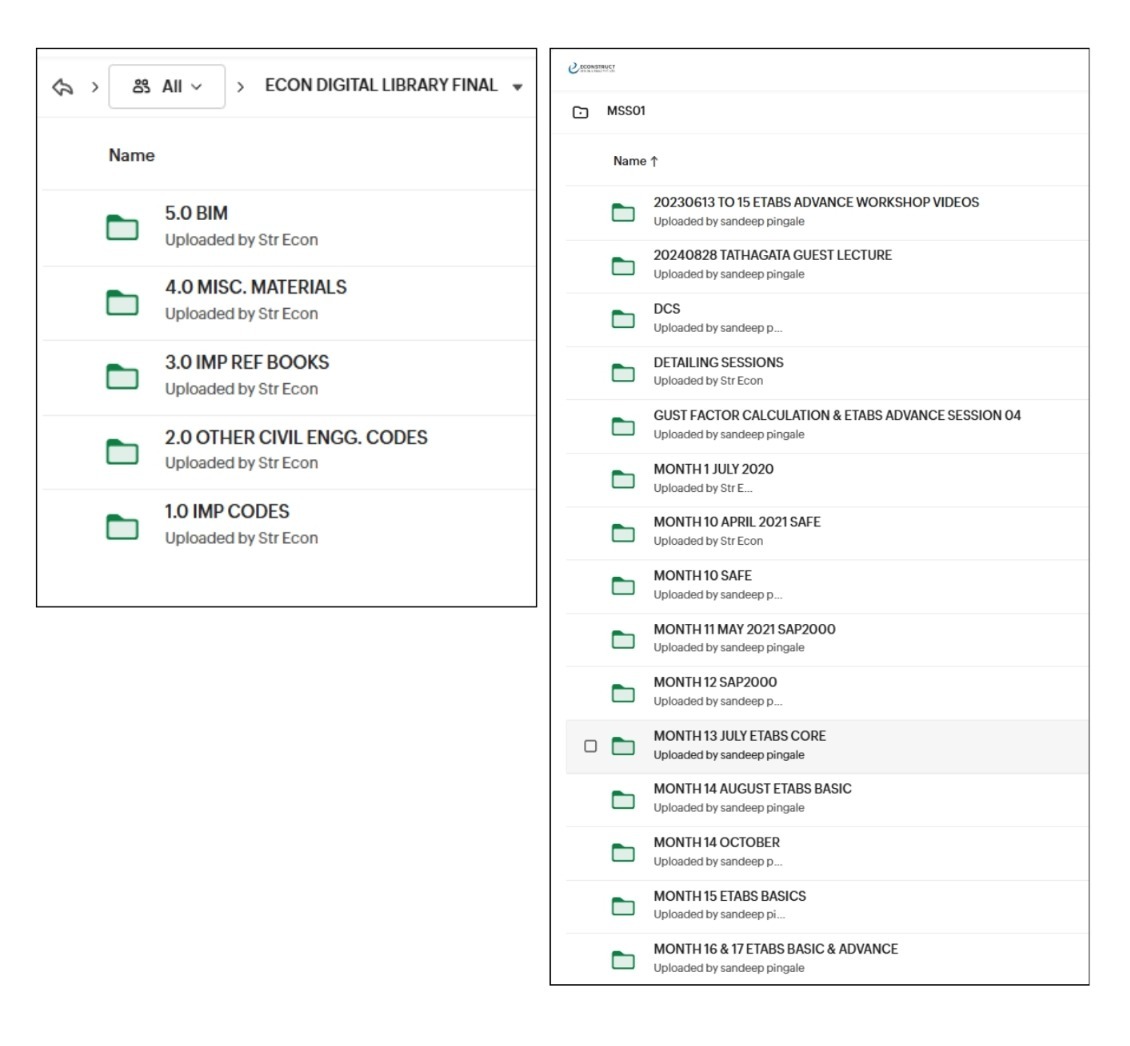Screen dimensions: 1130x1046
Task: Click the MSS01 folder breadcrumb icon
Action: (581, 112)
